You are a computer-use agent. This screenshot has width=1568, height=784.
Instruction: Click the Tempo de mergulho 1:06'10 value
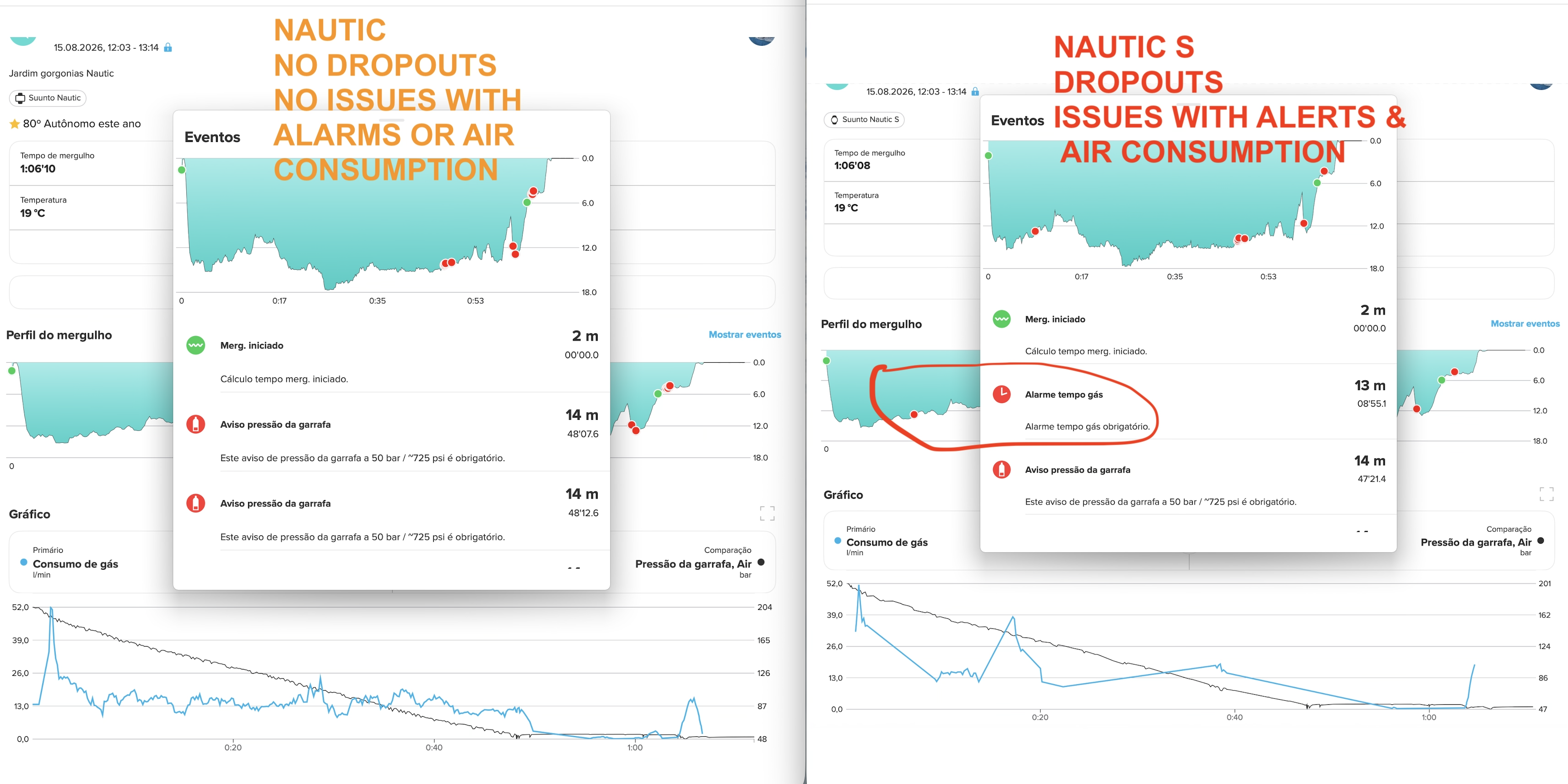point(38,169)
